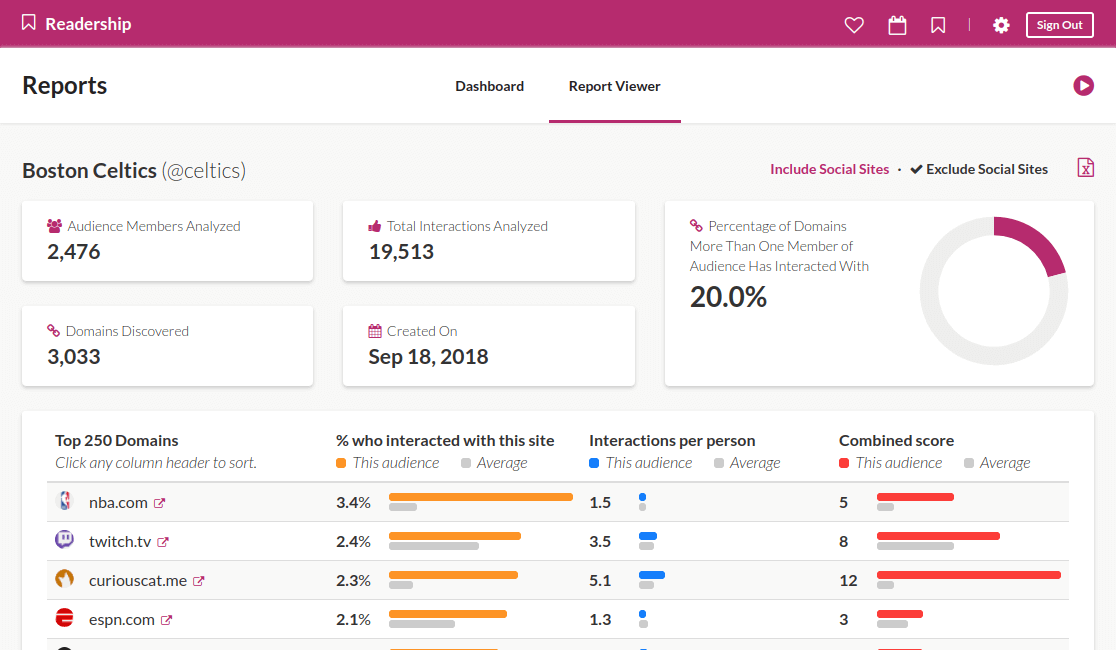
Task: Click the audience members people icon
Action: (54, 226)
